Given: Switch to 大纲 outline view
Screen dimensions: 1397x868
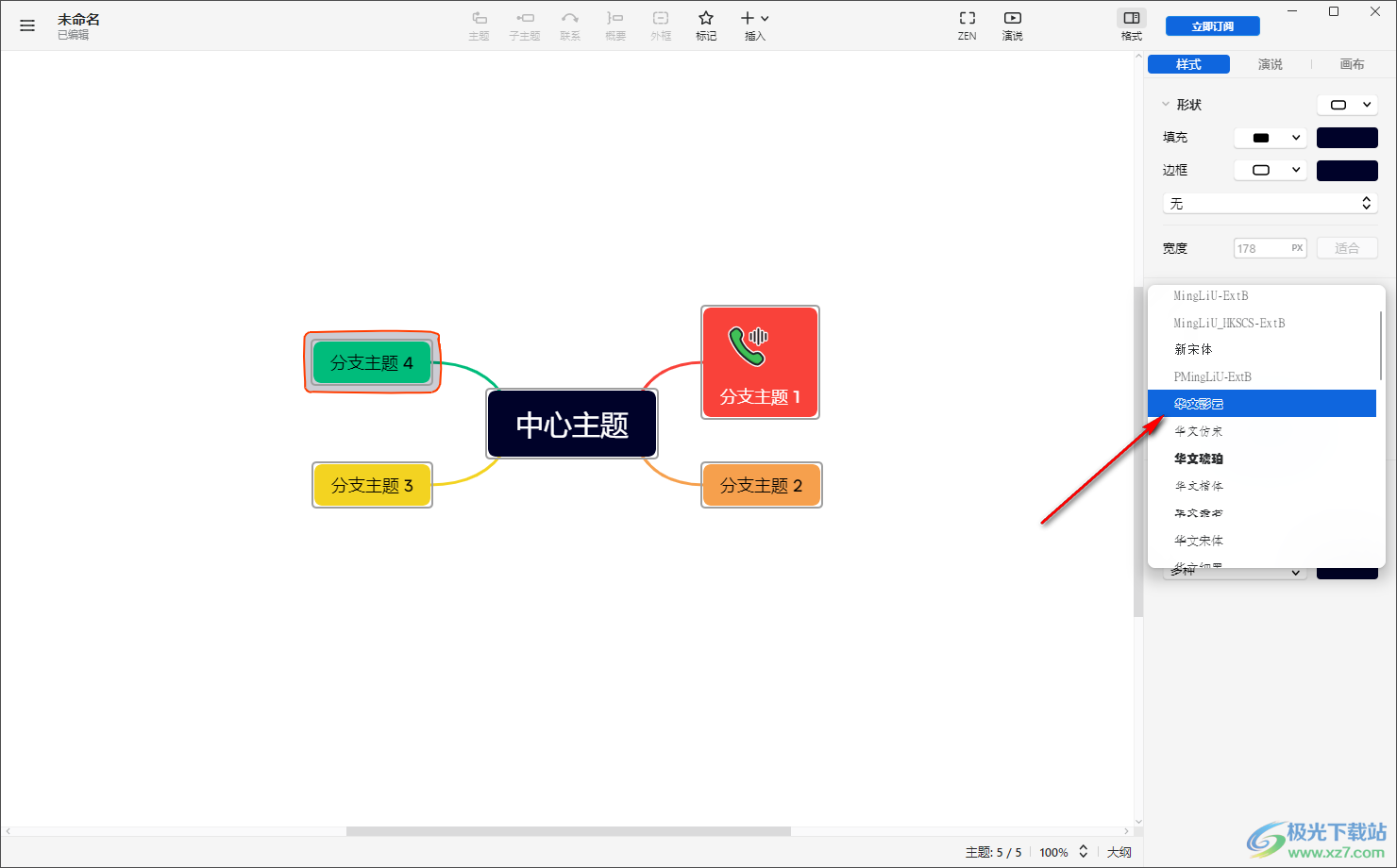Looking at the screenshot, I should tap(1119, 852).
